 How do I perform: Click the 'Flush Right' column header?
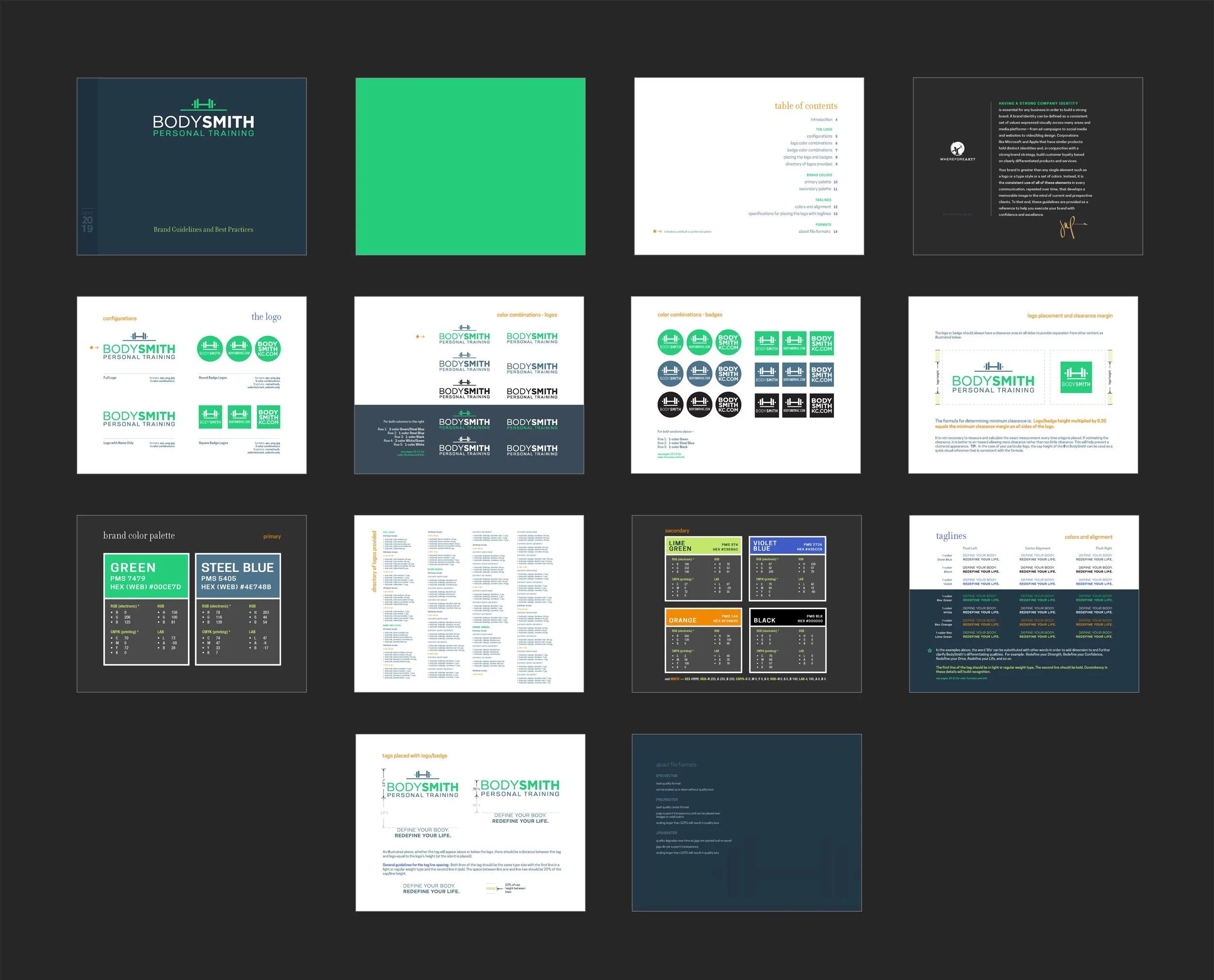pyautogui.click(x=1104, y=548)
